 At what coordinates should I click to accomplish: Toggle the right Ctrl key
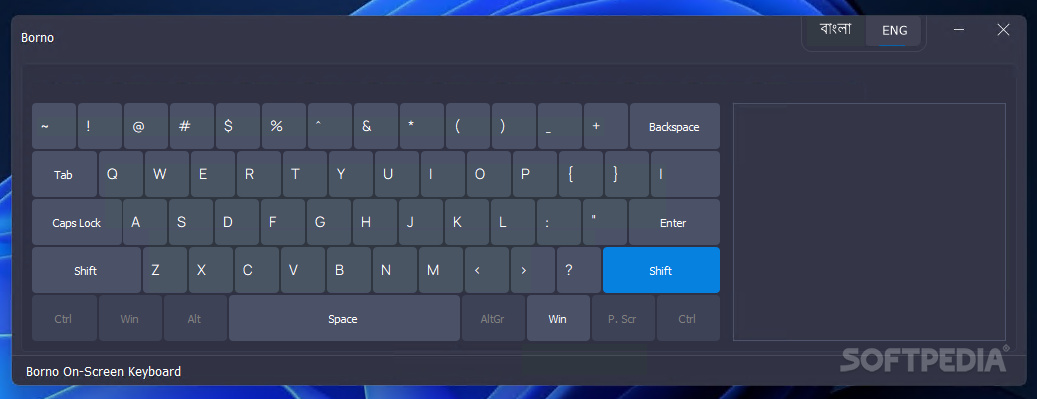(688, 318)
